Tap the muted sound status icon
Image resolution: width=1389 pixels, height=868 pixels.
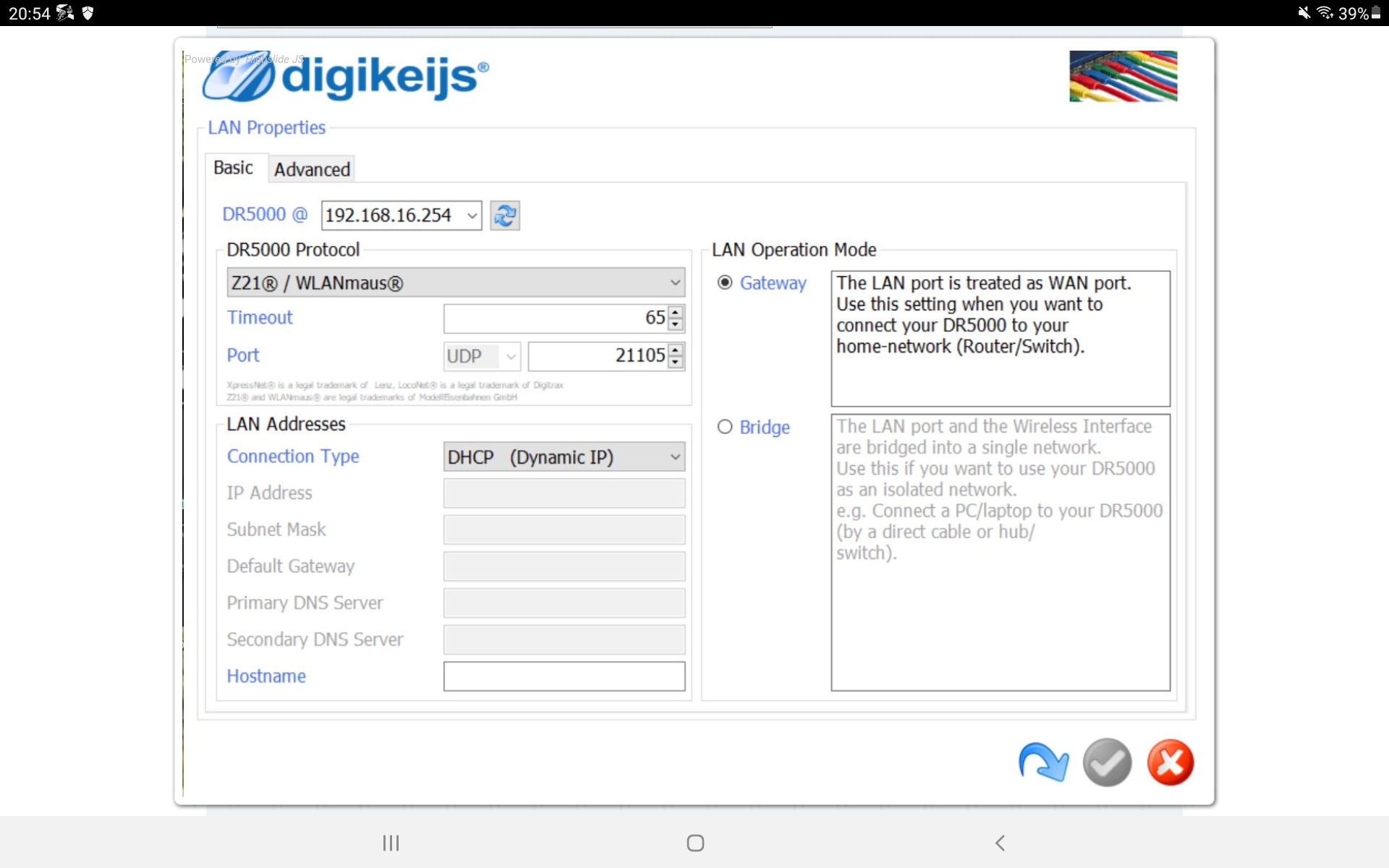click(x=1304, y=13)
